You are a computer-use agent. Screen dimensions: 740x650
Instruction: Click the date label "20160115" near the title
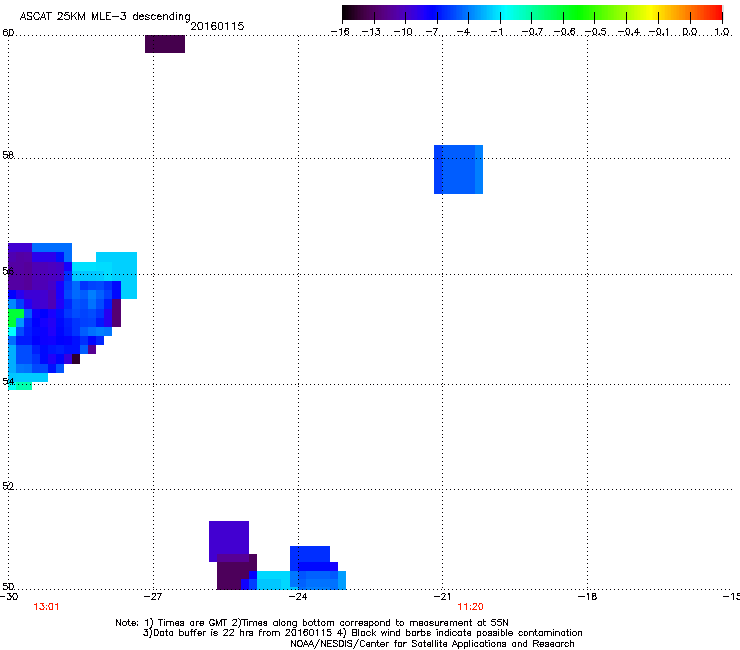tap(217, 26)
